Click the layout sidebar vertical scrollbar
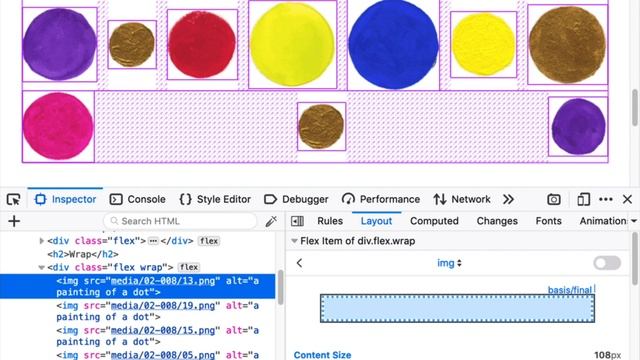This screenshot has width=640, height=360. (x=635, y=259)
